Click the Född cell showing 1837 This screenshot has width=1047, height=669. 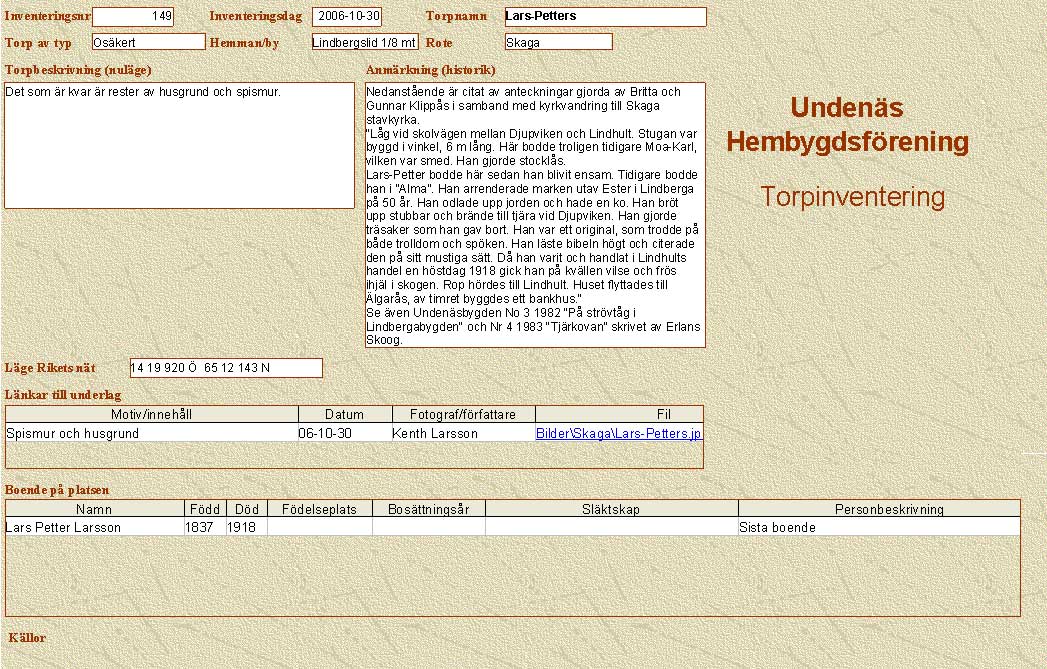(204, 527)
